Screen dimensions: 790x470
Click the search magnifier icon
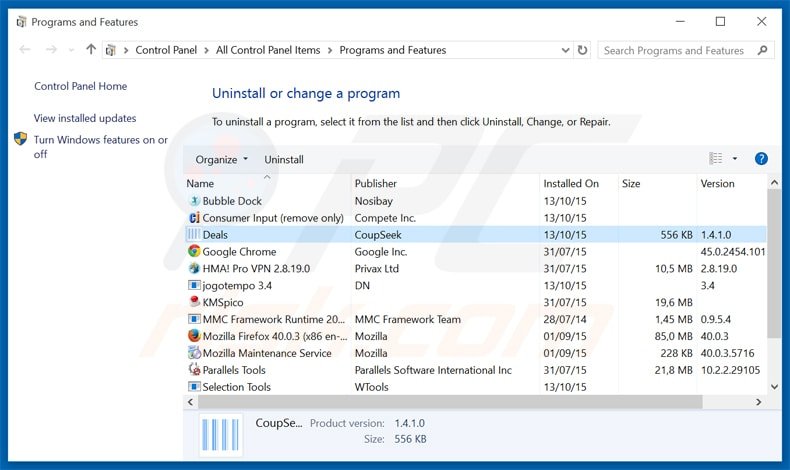tap(762, 50)
